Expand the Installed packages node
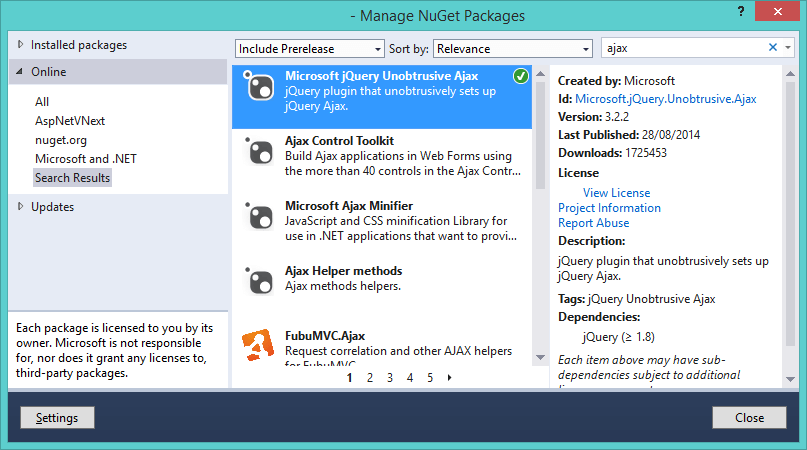The height and width of the screenshot is (450, 807). coord(20,44)
